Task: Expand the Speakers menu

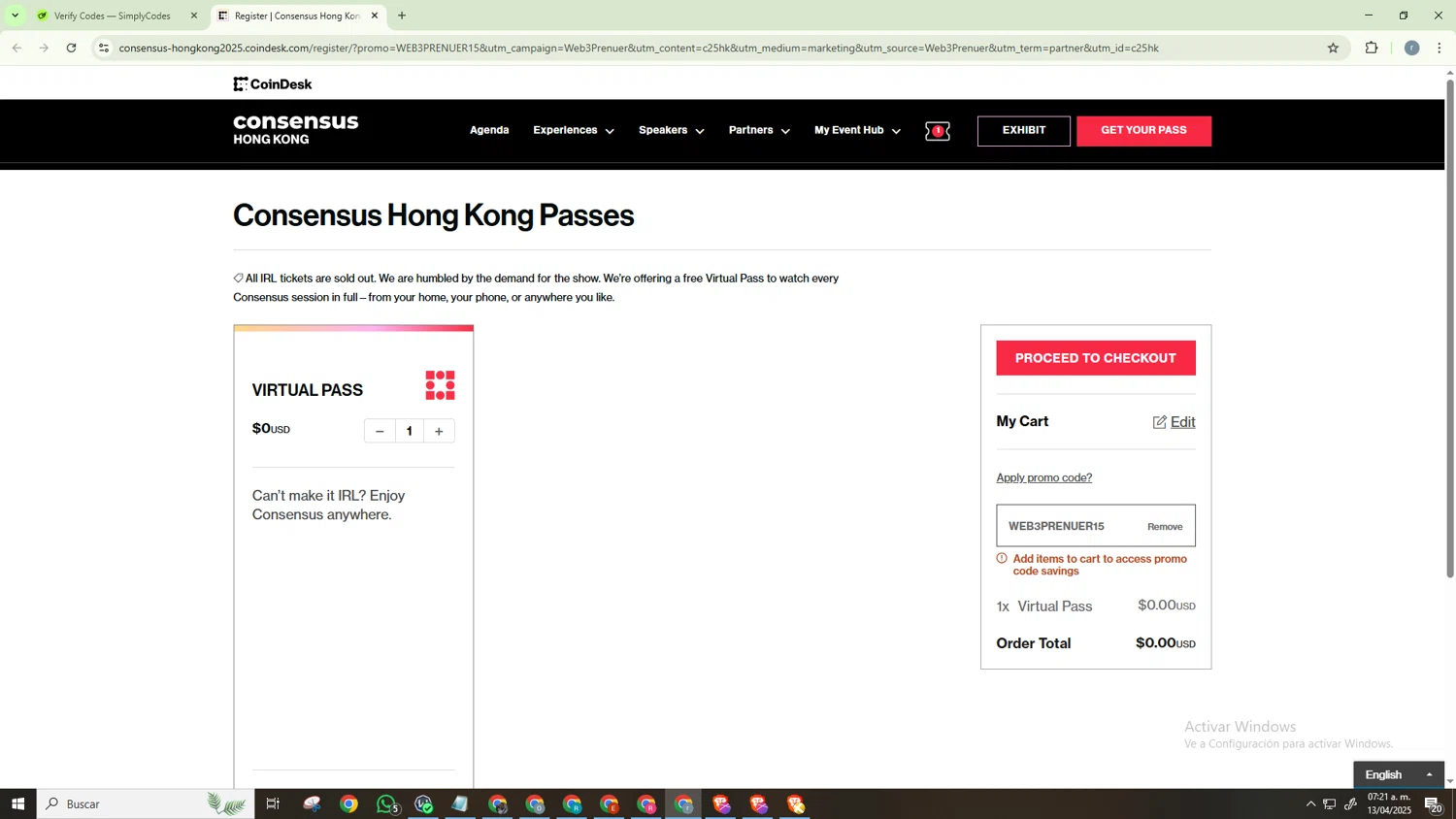Action: point(672,130)
